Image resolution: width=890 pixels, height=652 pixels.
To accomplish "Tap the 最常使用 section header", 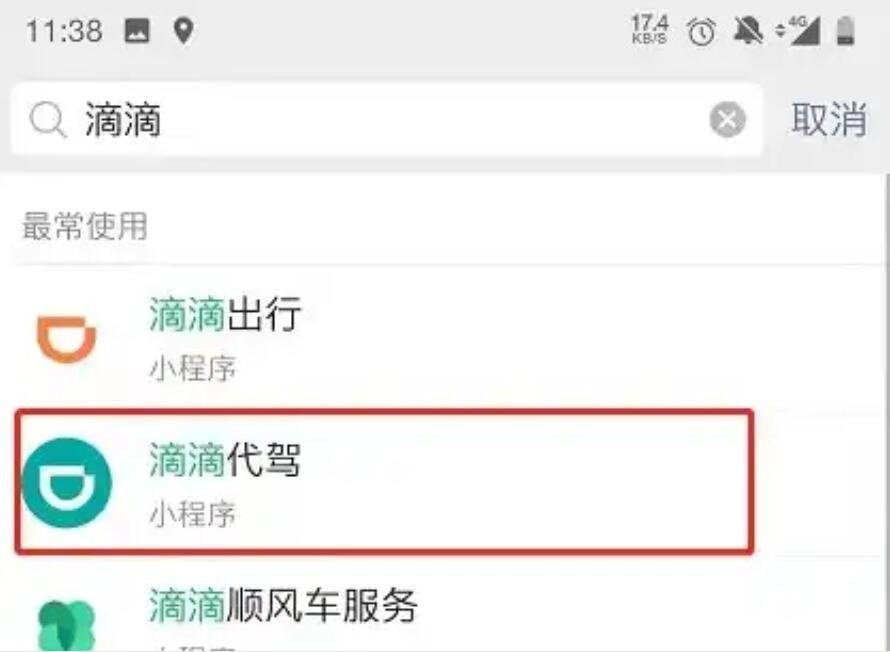I will [x=85, y=226].
